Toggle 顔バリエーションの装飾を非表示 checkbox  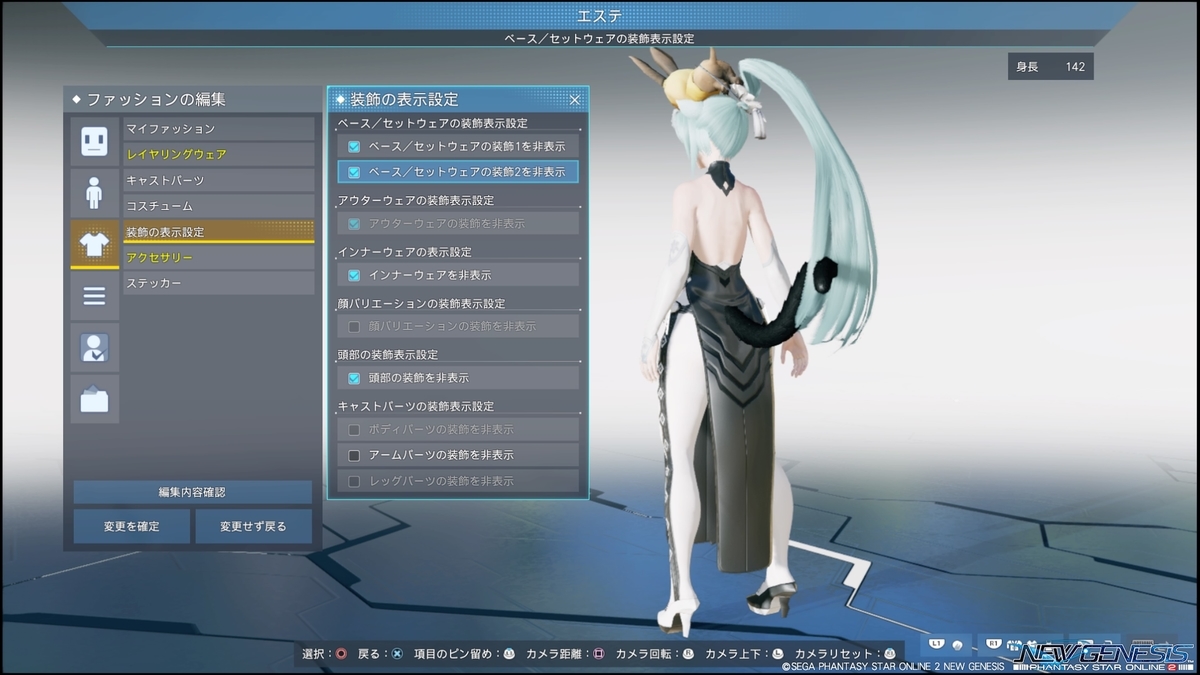353,326
